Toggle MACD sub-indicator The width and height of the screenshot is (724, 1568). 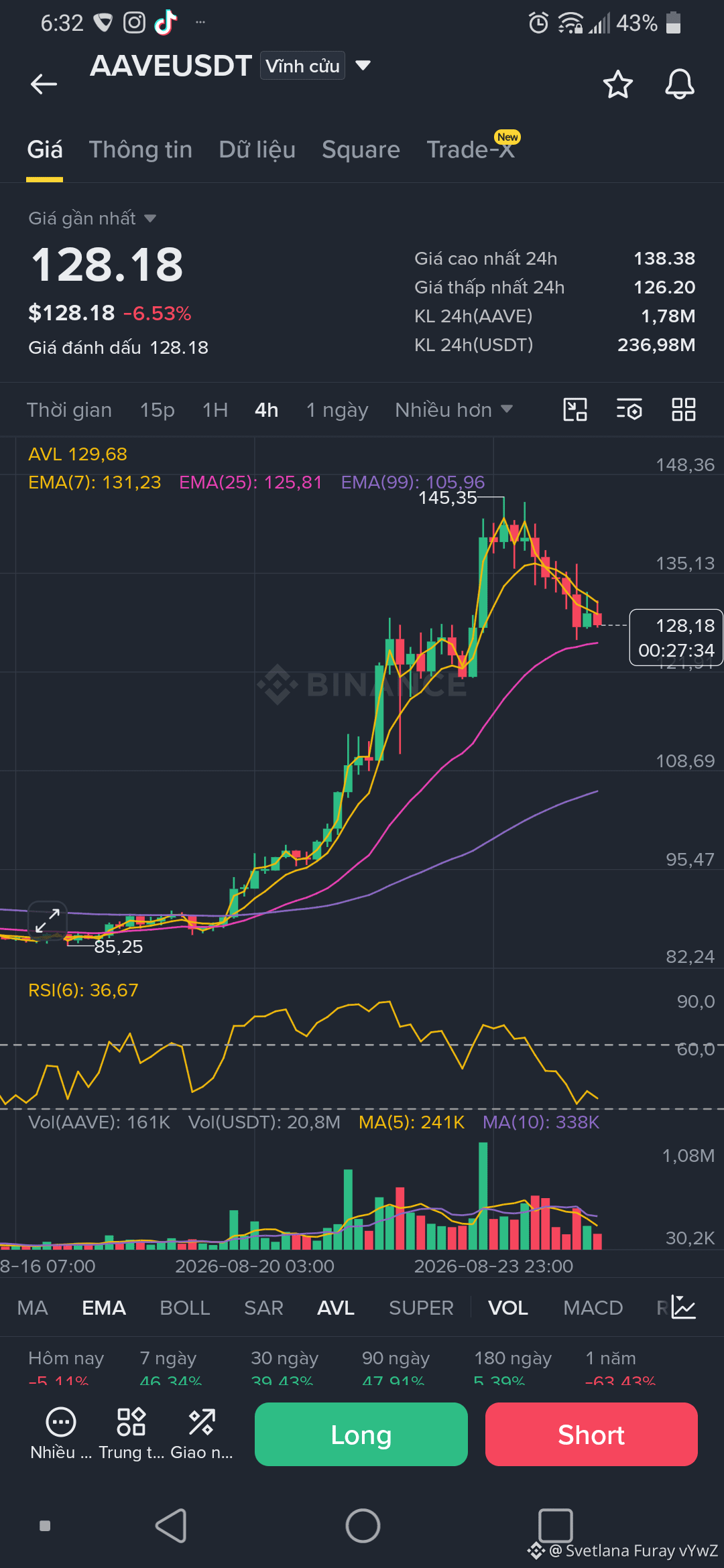click(x=593, y=1307)
